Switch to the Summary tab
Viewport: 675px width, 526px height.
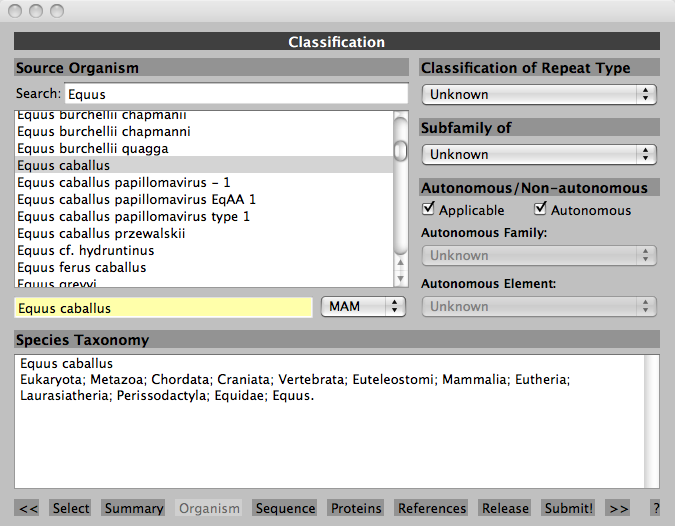click(x=134, y=508)
